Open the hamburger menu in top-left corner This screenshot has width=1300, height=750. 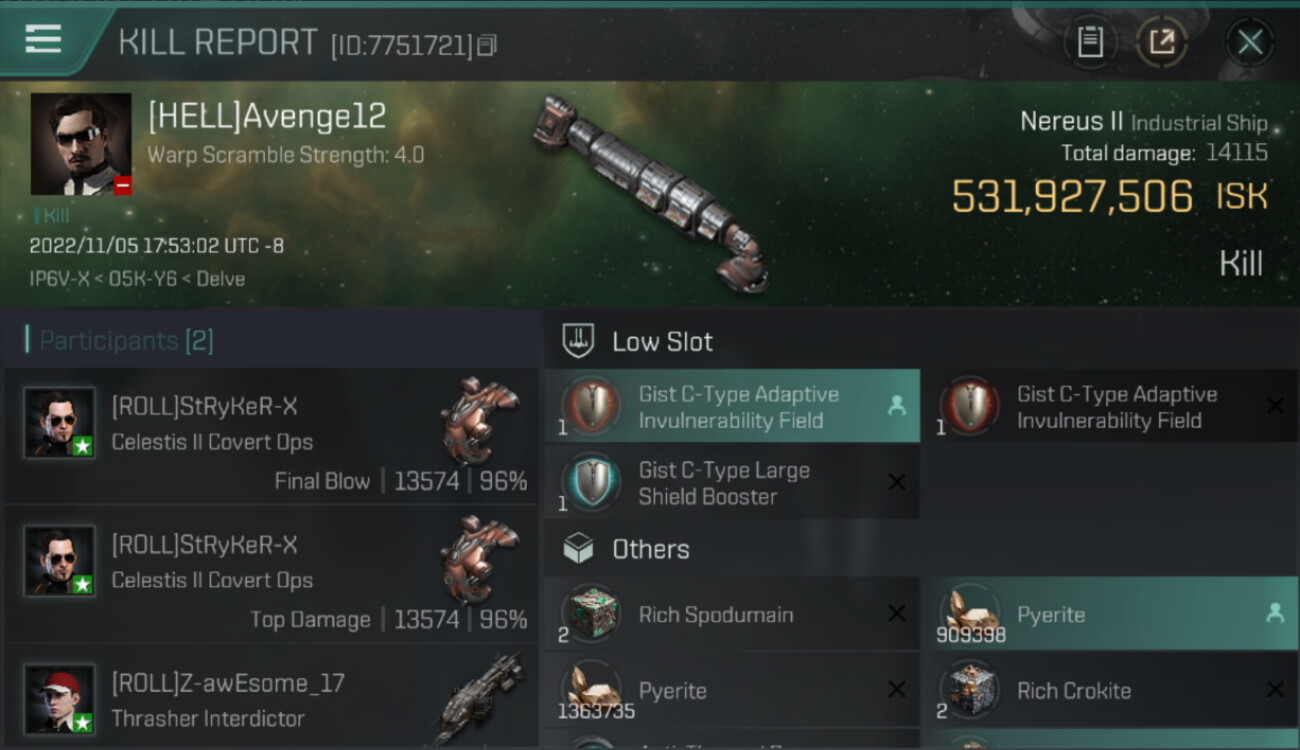pos(43,39)
